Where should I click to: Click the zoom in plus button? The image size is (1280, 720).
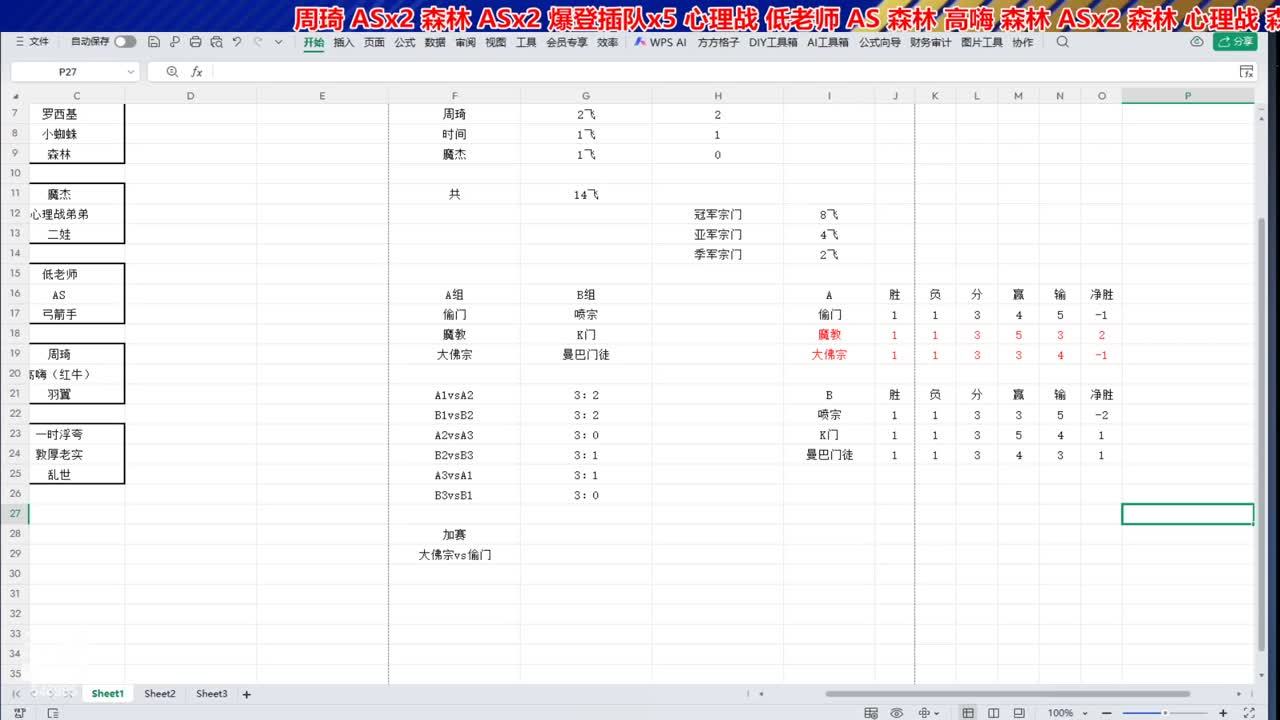click(x=1225, y=713)
